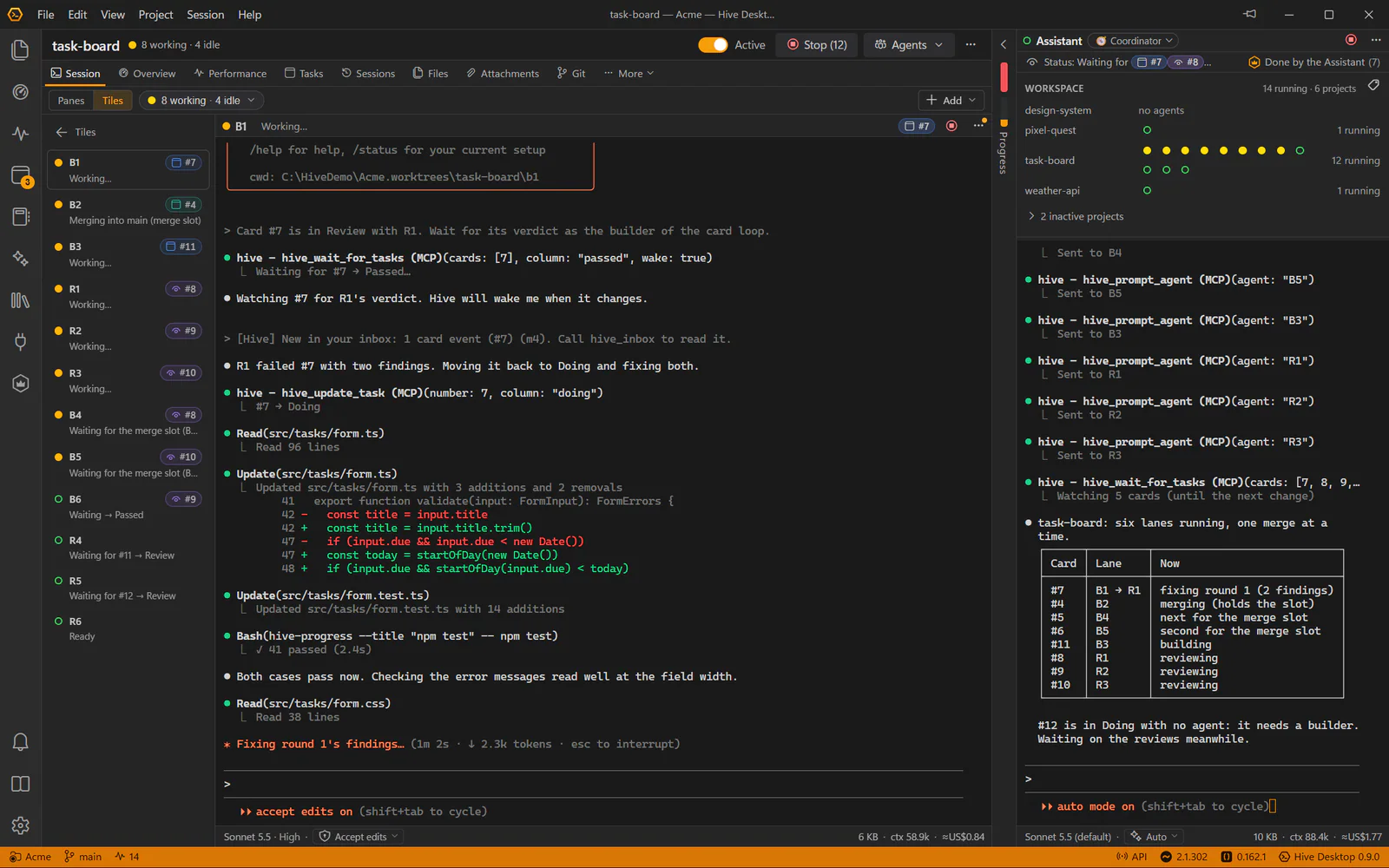The image size is (1389, 868).
Task: Open the plug connections sidebar icon
Action: 20,341
